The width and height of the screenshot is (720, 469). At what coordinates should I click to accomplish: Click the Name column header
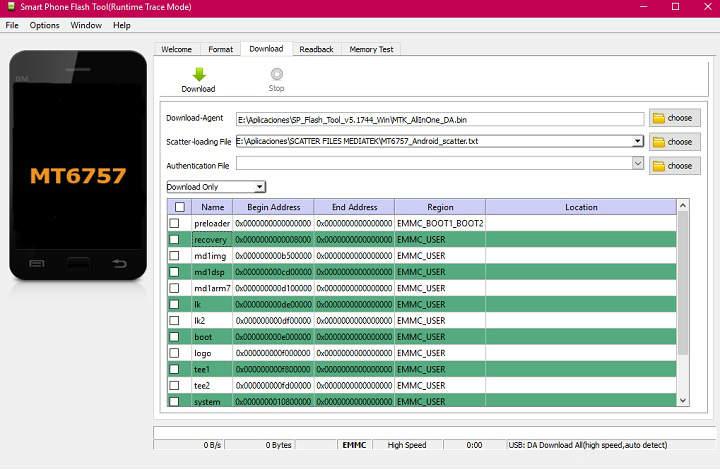point(212,207)
